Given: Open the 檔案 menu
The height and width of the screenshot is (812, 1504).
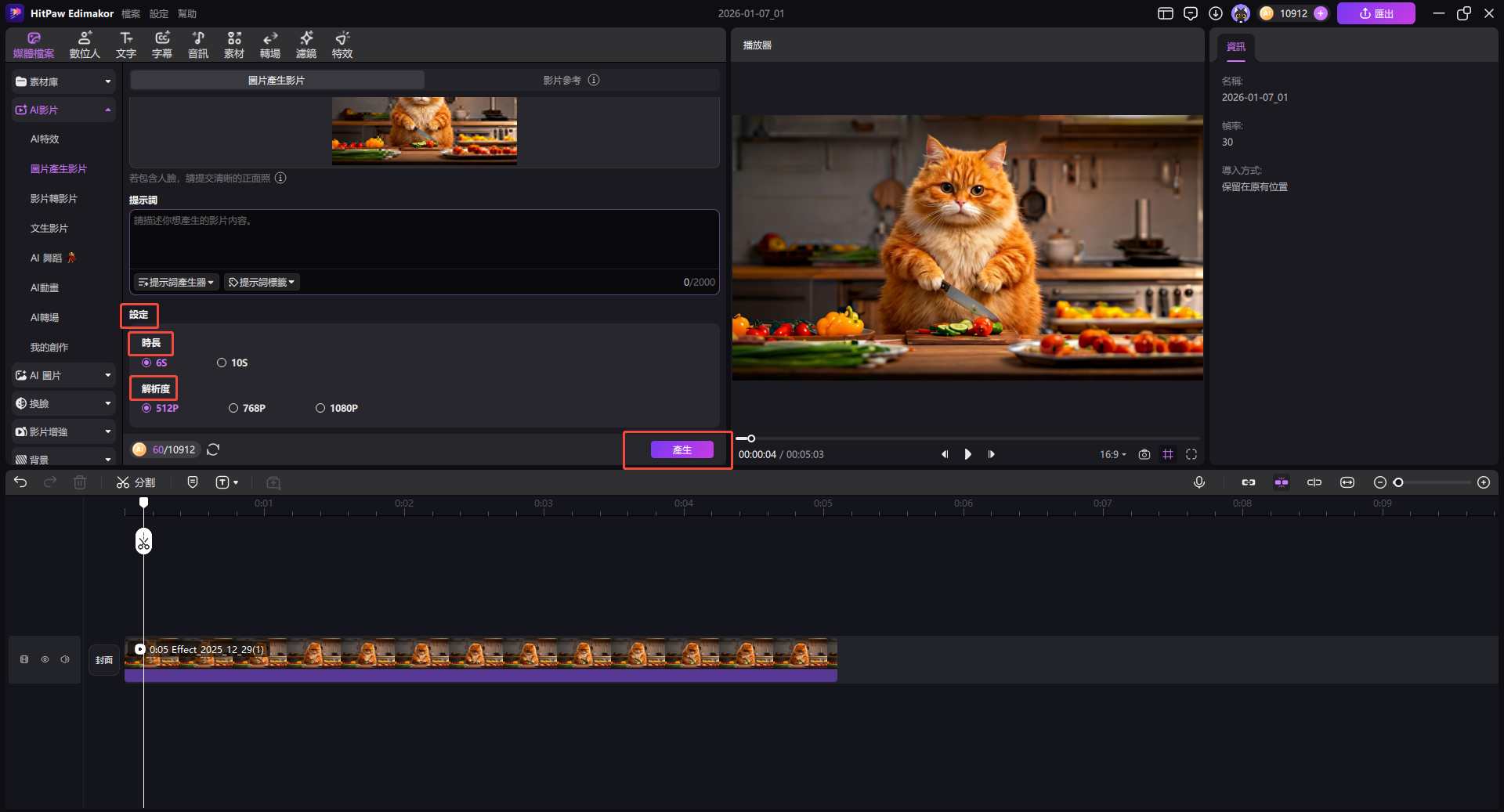Looking at the screenshot, I should coord(131,13).
